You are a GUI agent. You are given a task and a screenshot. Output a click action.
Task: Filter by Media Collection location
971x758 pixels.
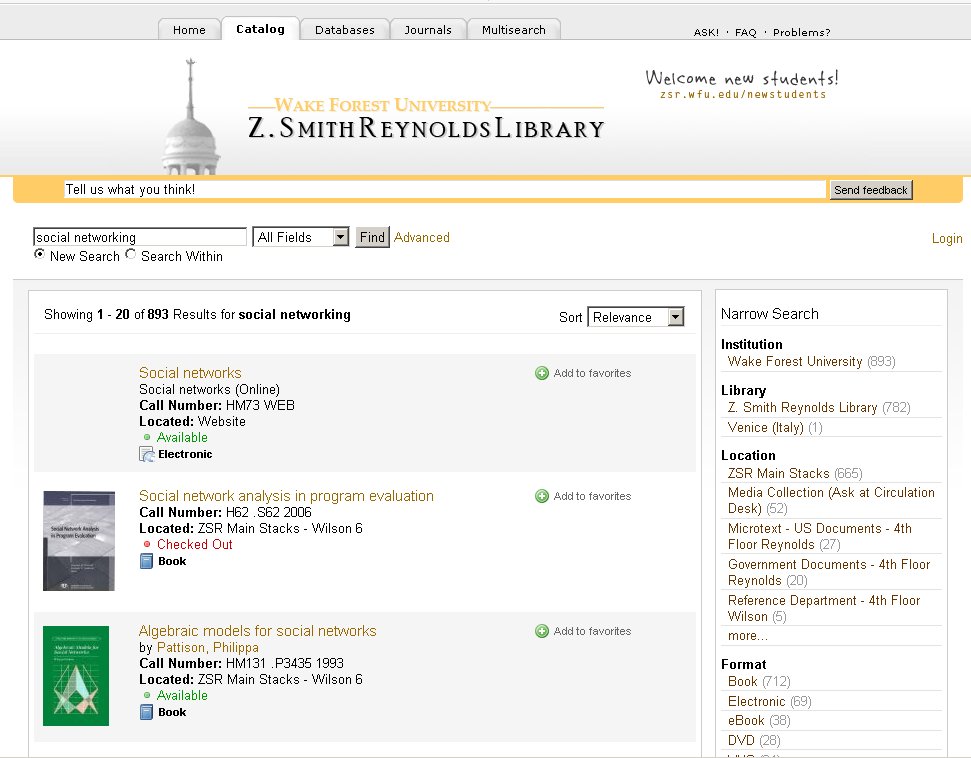(831, 500)
